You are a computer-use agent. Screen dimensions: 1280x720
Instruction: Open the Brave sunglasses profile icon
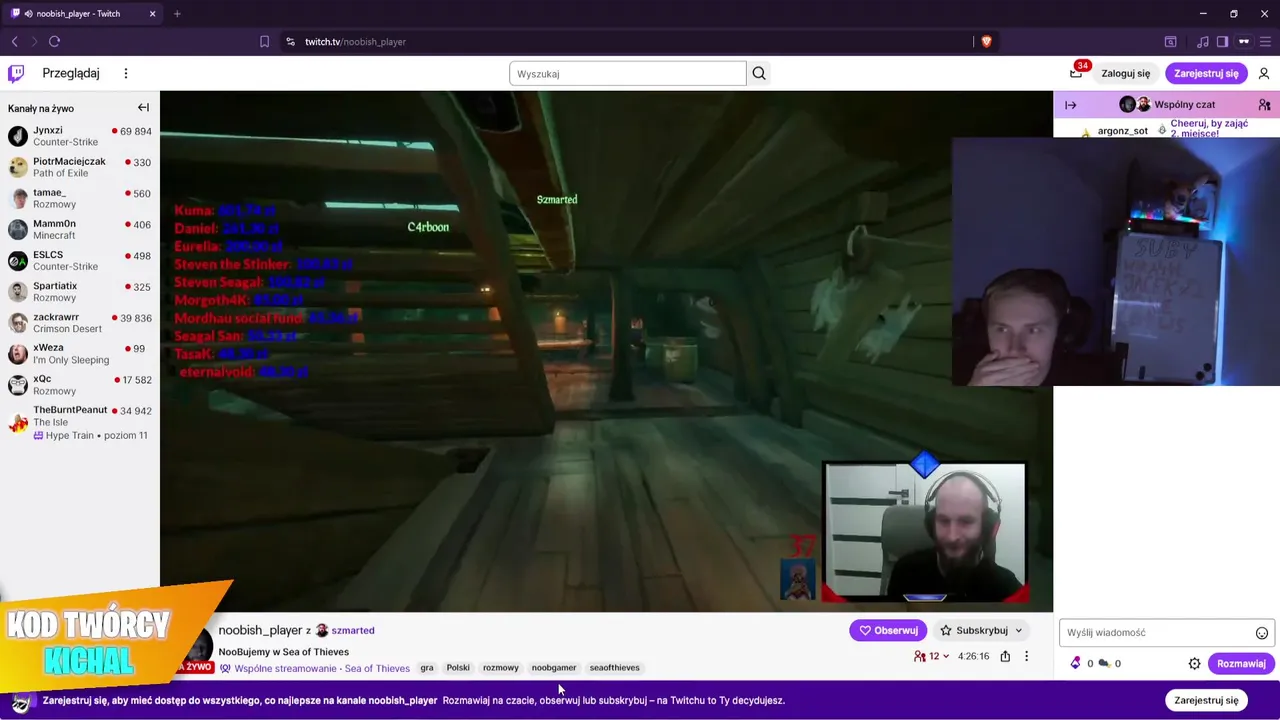(x=1244, y=41)
